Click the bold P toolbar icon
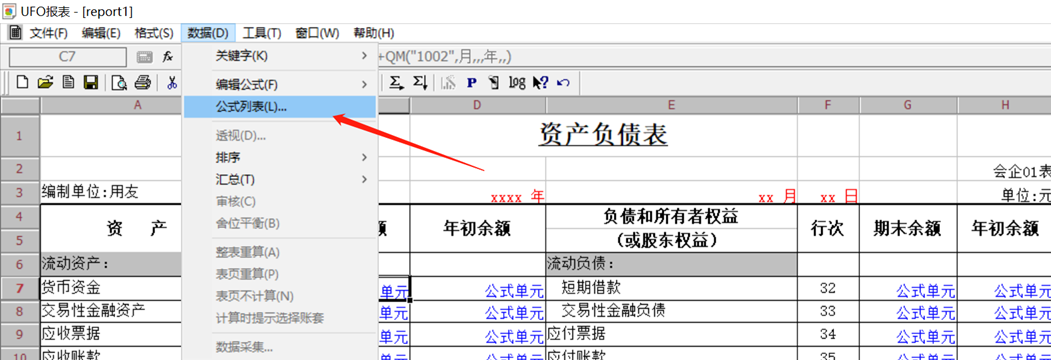This screenshot has height=360, width=1051. (471, 82)
